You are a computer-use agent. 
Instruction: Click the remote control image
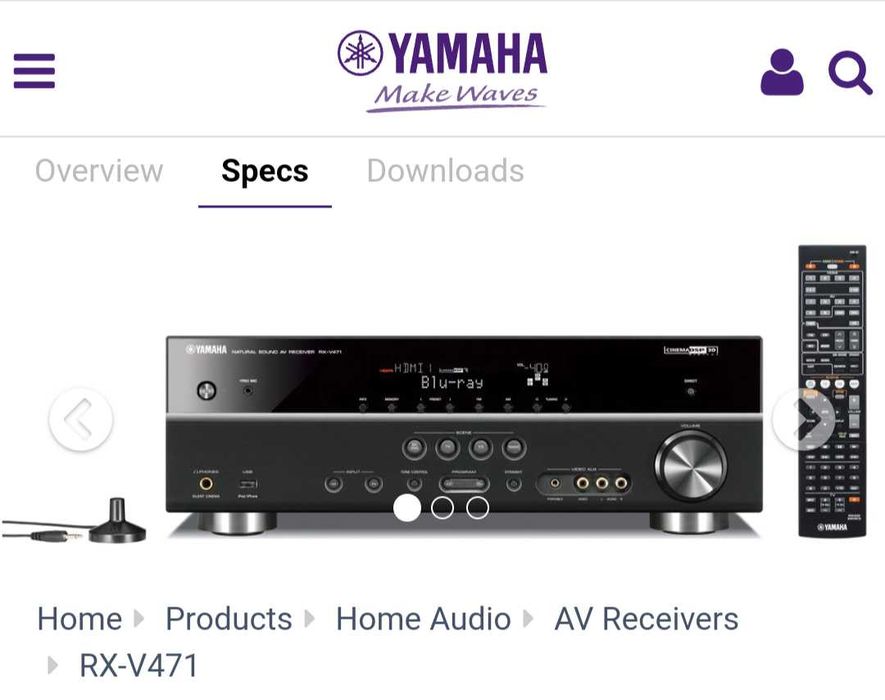point(832,391)
